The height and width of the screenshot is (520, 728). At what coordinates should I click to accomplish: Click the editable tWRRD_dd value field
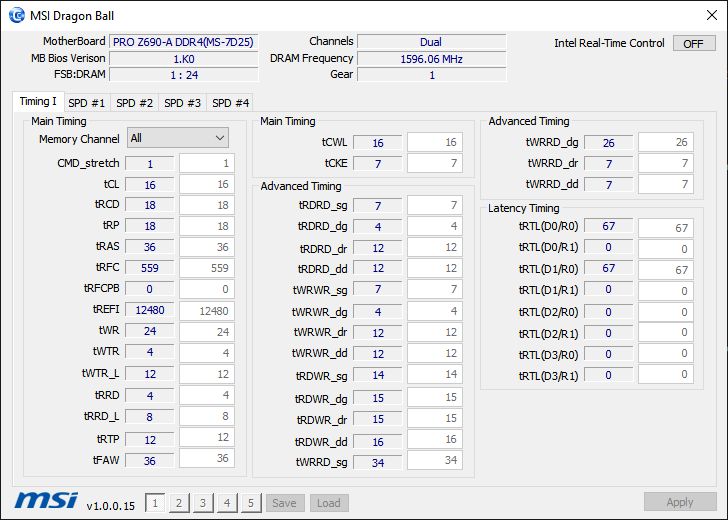coord(666,184)
